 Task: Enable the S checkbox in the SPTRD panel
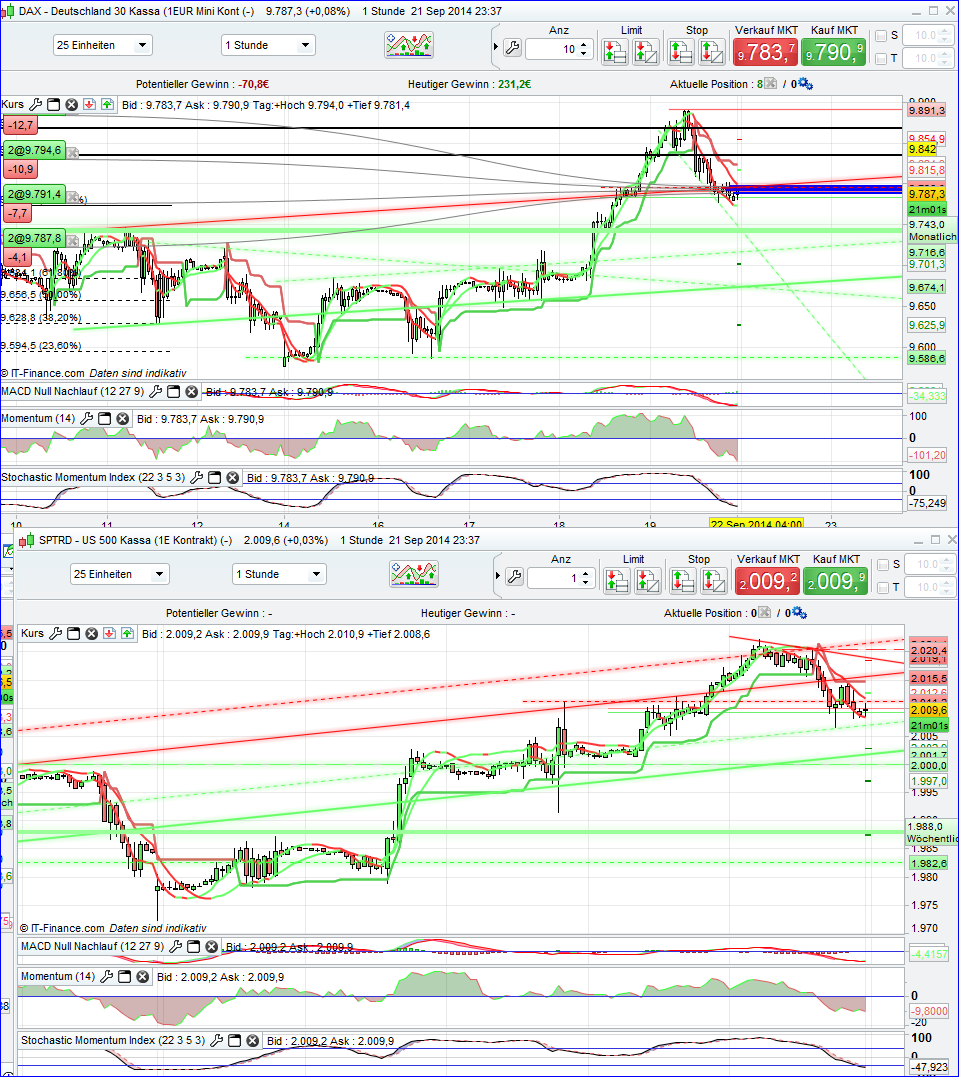coord(881,563)
